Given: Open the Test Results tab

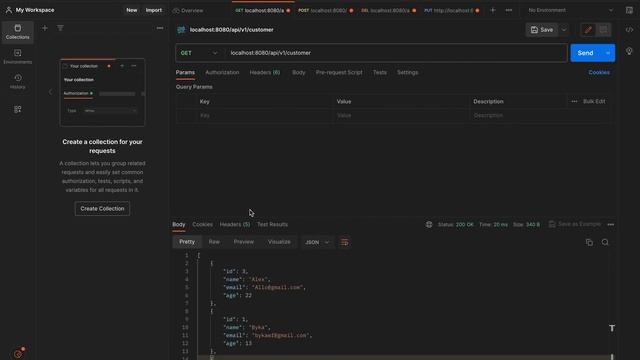Looking at the screenshot, I should coord(272,224).
